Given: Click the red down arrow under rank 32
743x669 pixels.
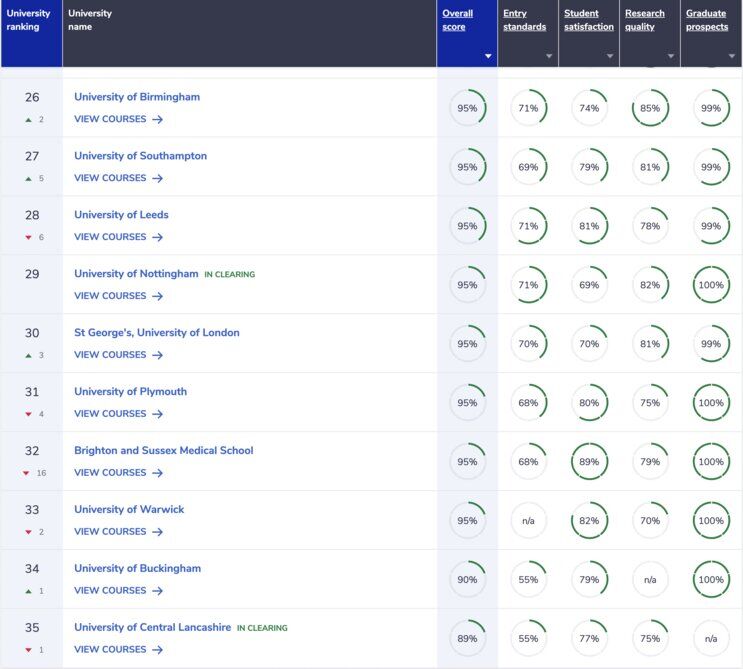Looking at the screenshot, I should coord(26,473).
